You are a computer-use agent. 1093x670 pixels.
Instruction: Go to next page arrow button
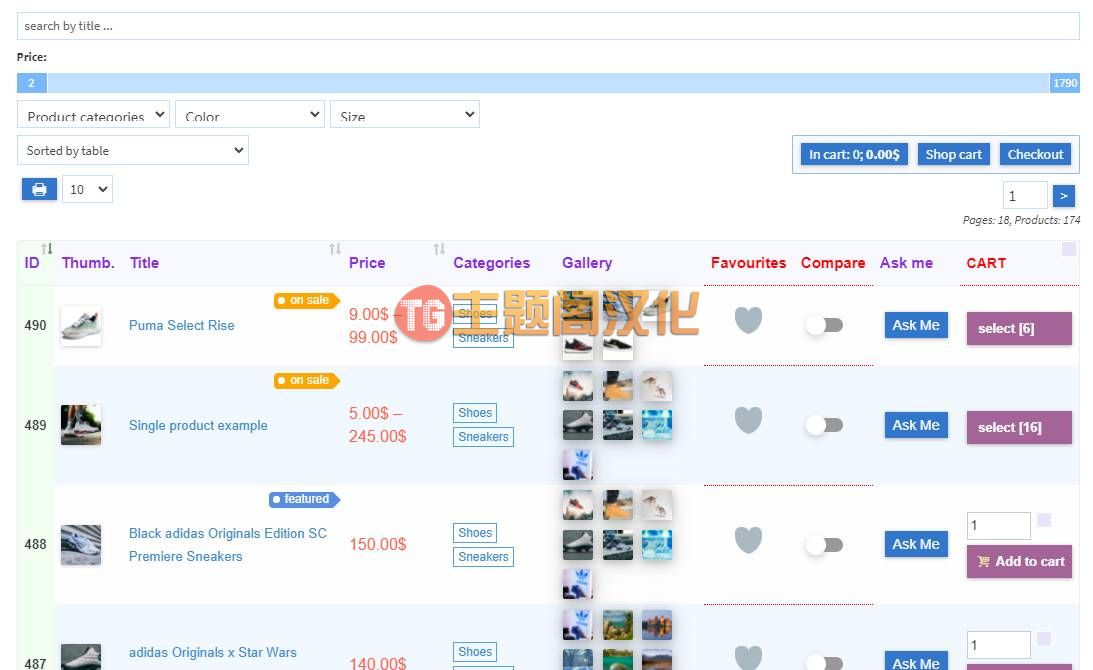[x=1064, y=196]
